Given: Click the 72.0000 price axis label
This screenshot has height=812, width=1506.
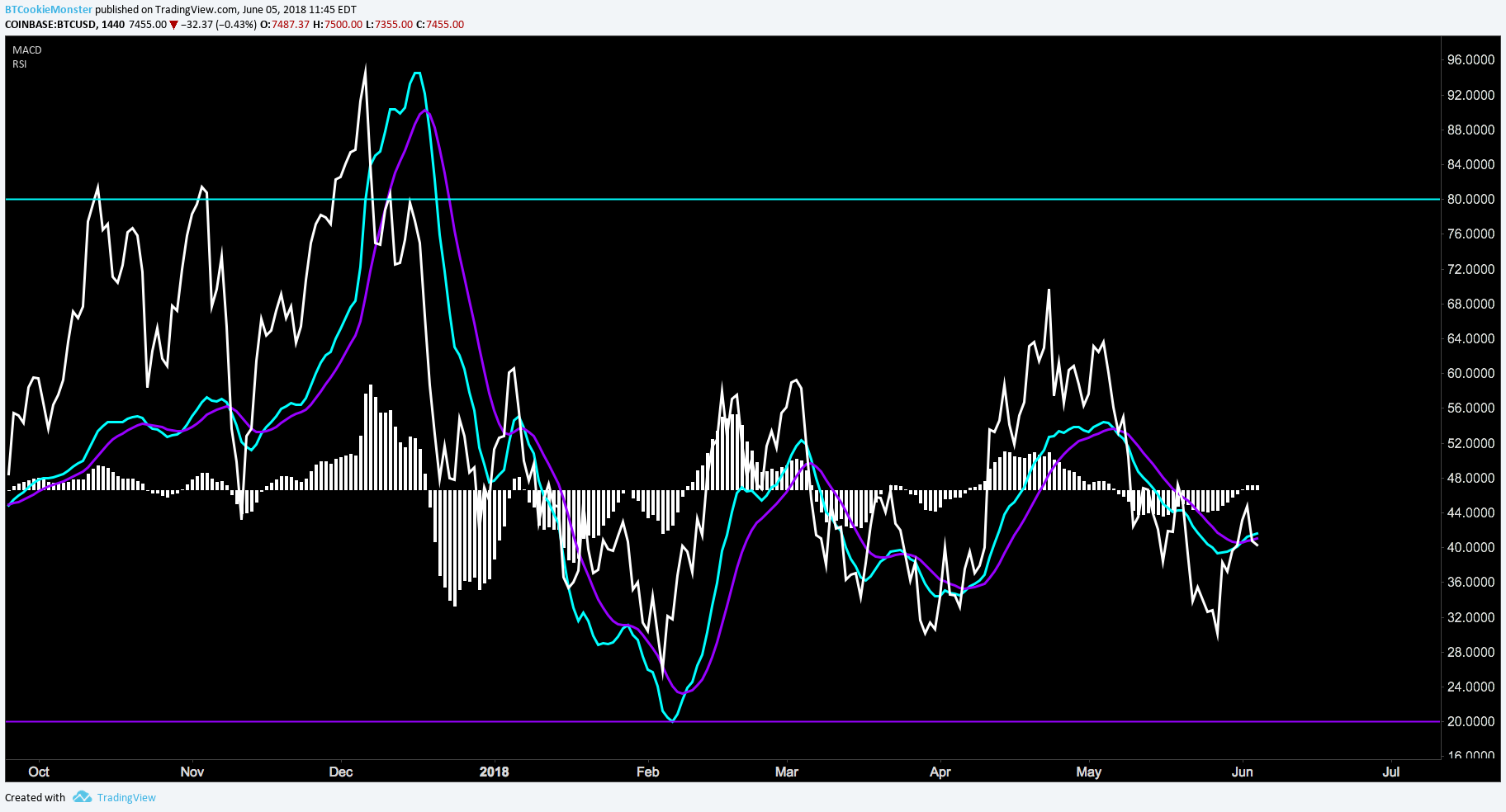Looking at the screenshot, I should [x=1471, y=269].
